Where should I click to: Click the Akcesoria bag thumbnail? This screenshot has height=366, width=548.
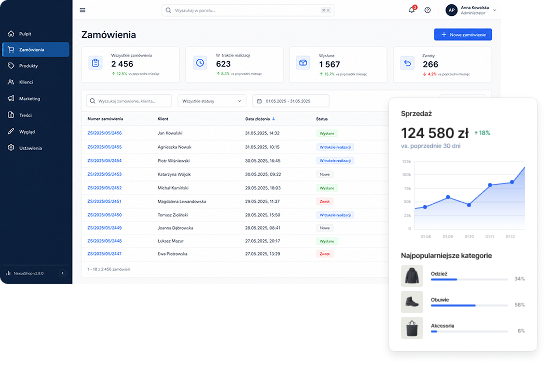[x=412, y=328]
